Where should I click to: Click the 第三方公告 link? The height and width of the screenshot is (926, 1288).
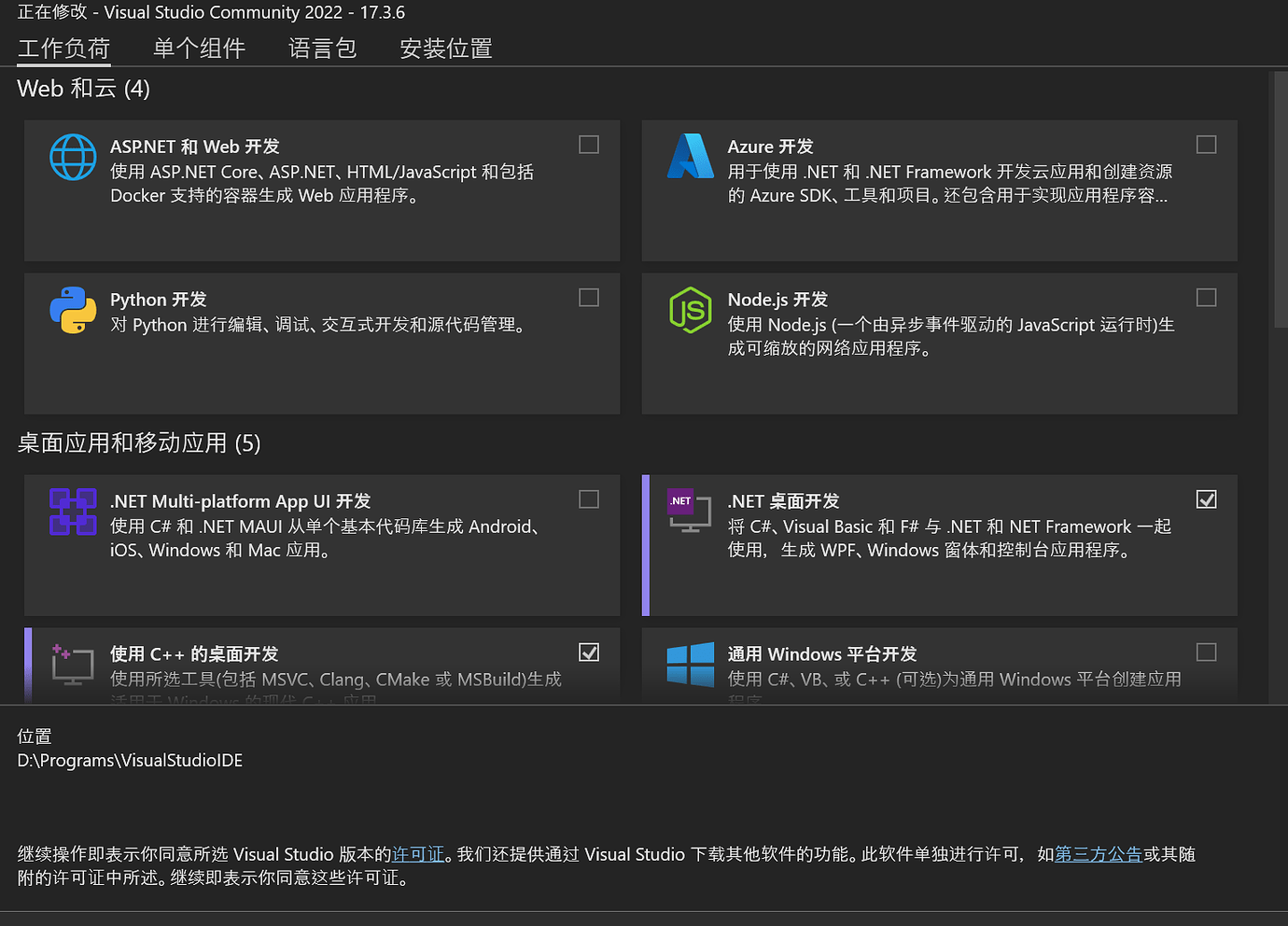pos(1098,853)
